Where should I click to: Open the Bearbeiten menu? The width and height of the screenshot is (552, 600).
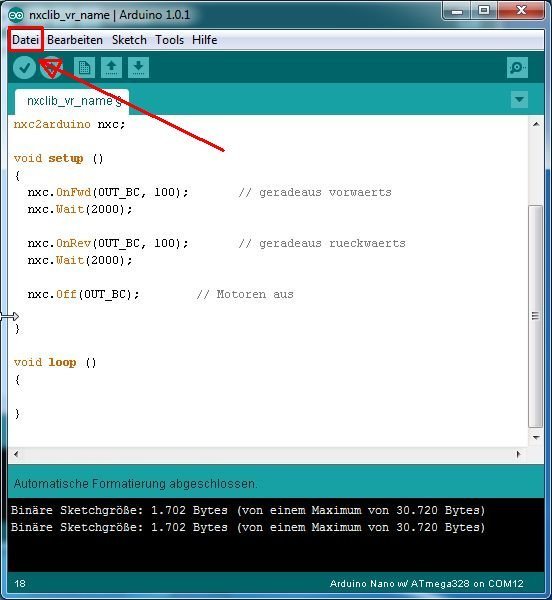click(x=75, y=40)
